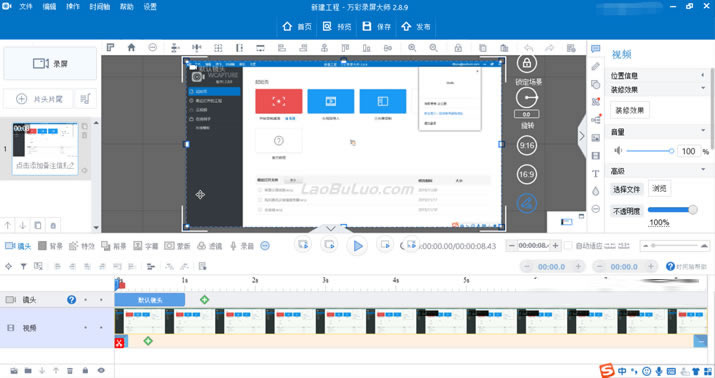Click the zoom in magnifier icon
This screenshot has width=715, height=378.
click(x=412, y=47)
